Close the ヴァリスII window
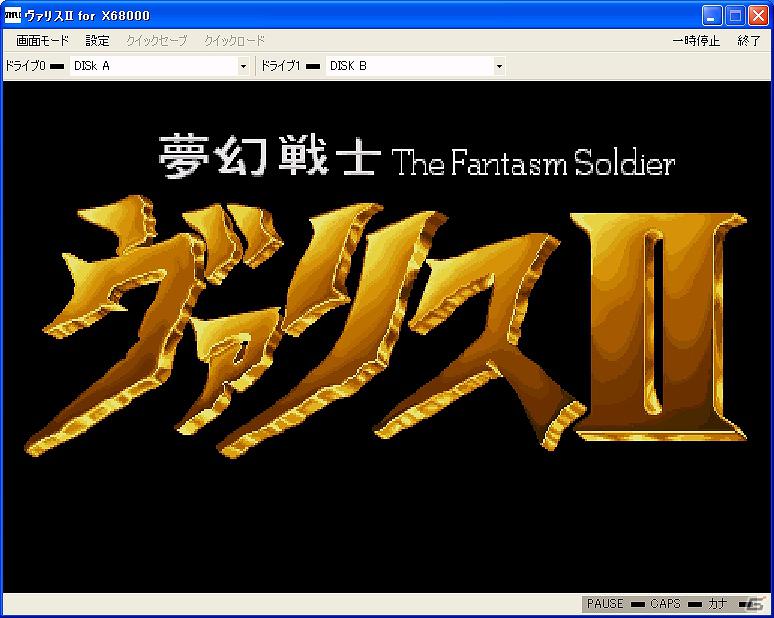 (758, 16)
